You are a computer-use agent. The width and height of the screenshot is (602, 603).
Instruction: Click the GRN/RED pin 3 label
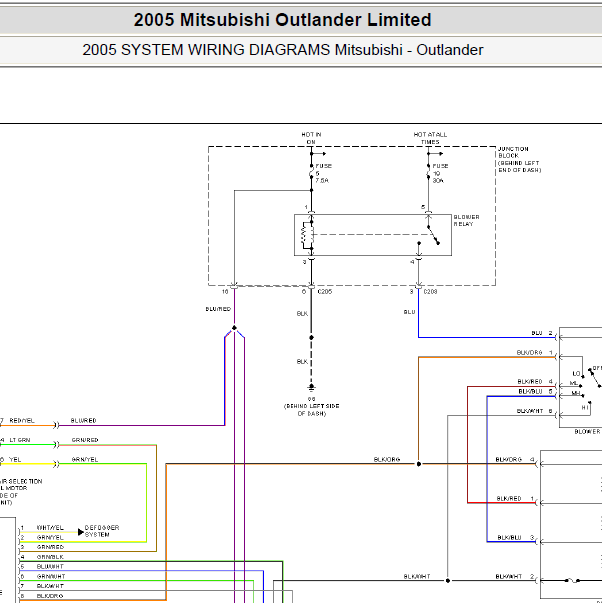coord(50,547)
